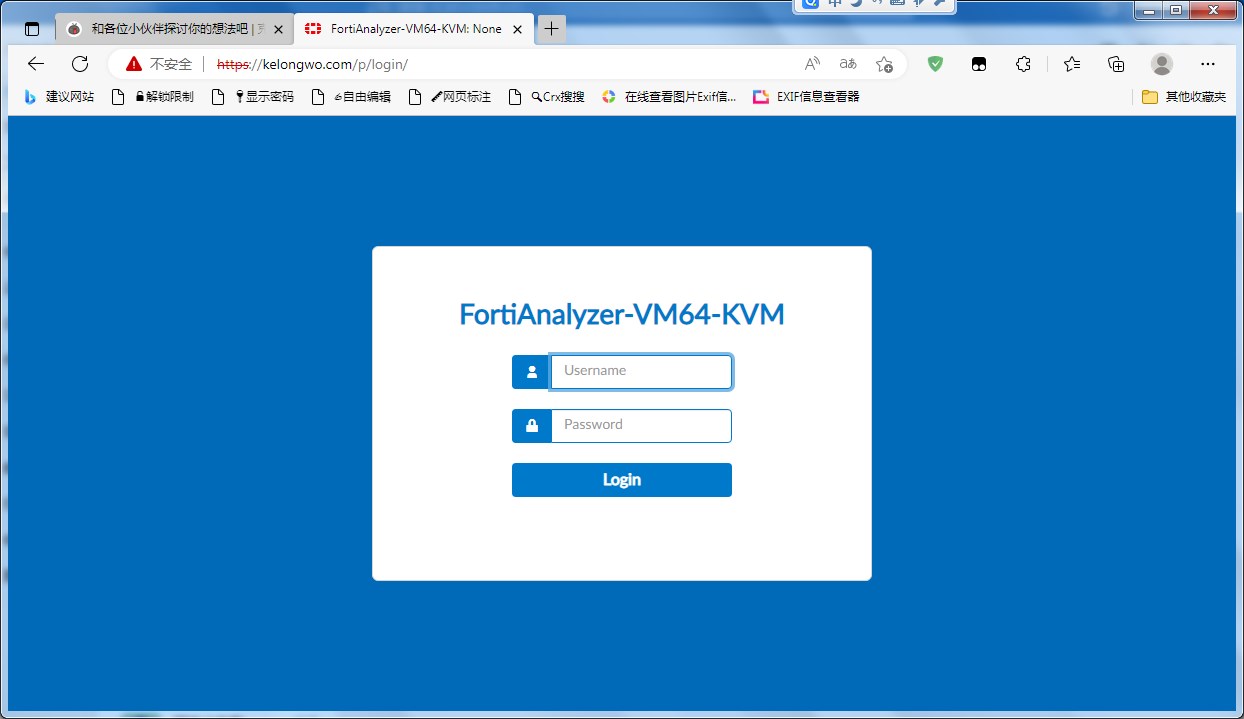Open the 自由编辑 bookmark
The image size is (1244, 719).
pyautogui.click(x=351, y=97)
